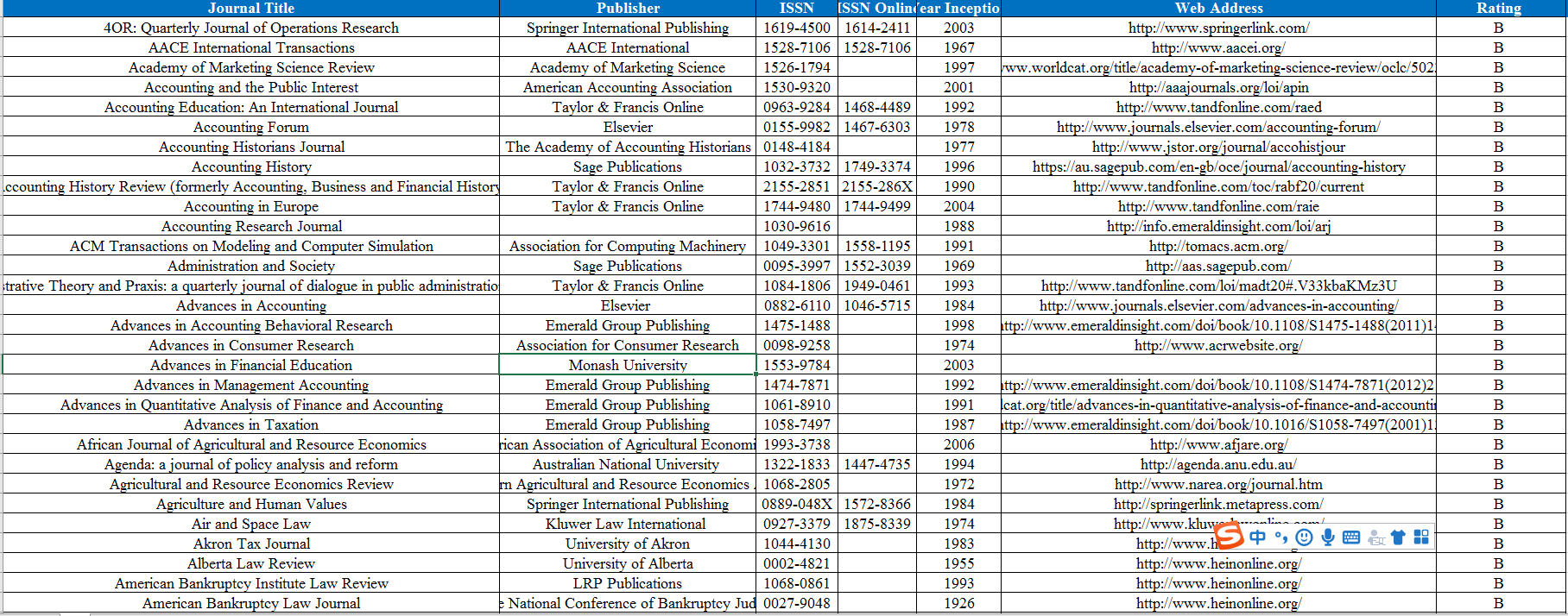
Task: Open the http://aas.sagepub.com/ link
Action: pos(1218,266)
